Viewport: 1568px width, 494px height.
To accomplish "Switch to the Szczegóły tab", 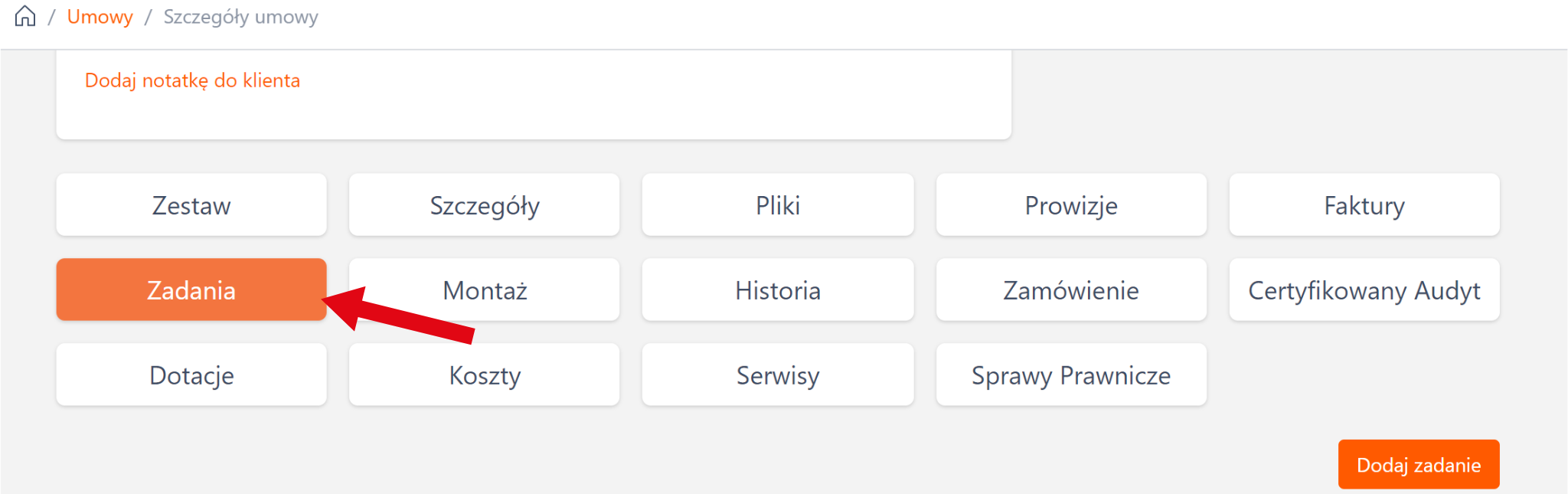I will [x=485, y=205].
